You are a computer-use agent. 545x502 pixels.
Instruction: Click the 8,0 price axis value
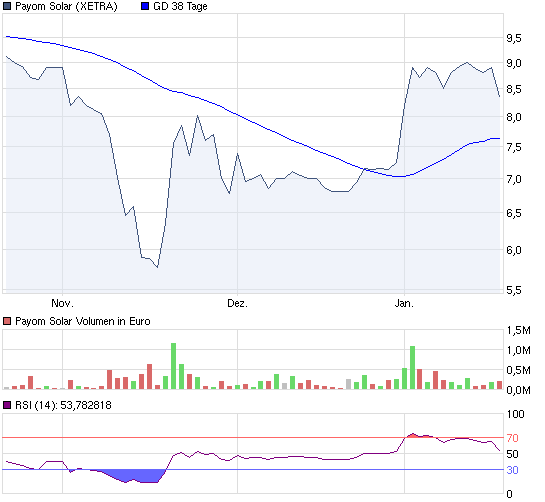(514, 117)
